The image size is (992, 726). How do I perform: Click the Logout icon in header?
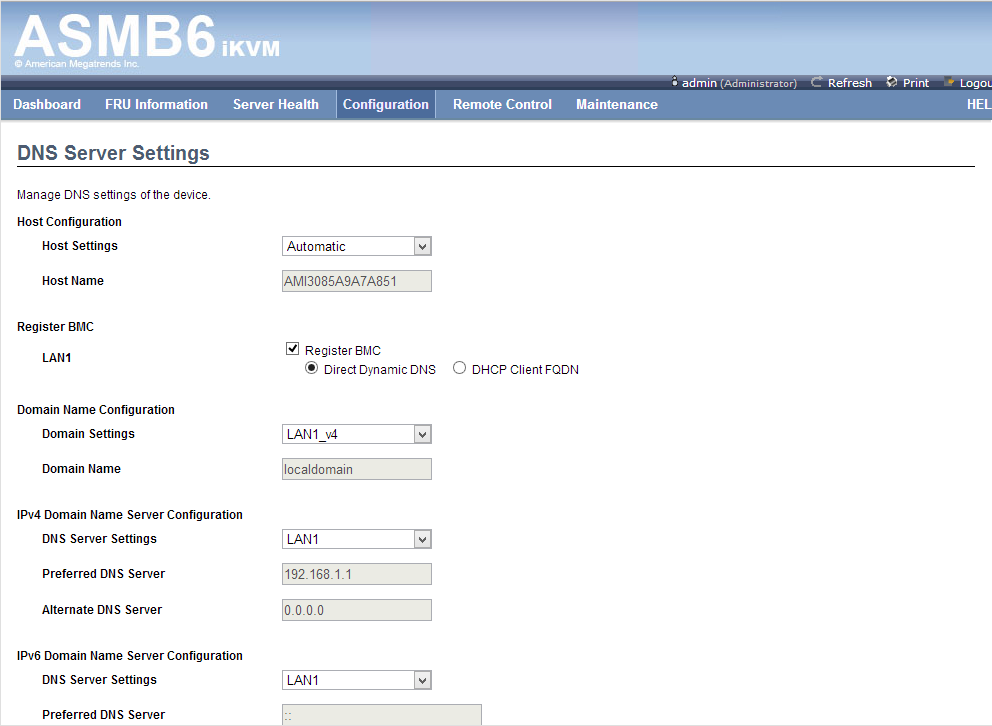coord(949,82)
